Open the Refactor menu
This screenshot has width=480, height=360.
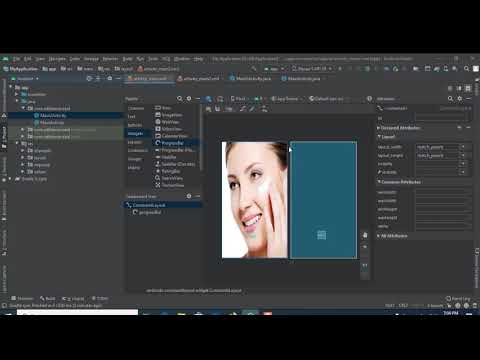[x=110, y=59]
